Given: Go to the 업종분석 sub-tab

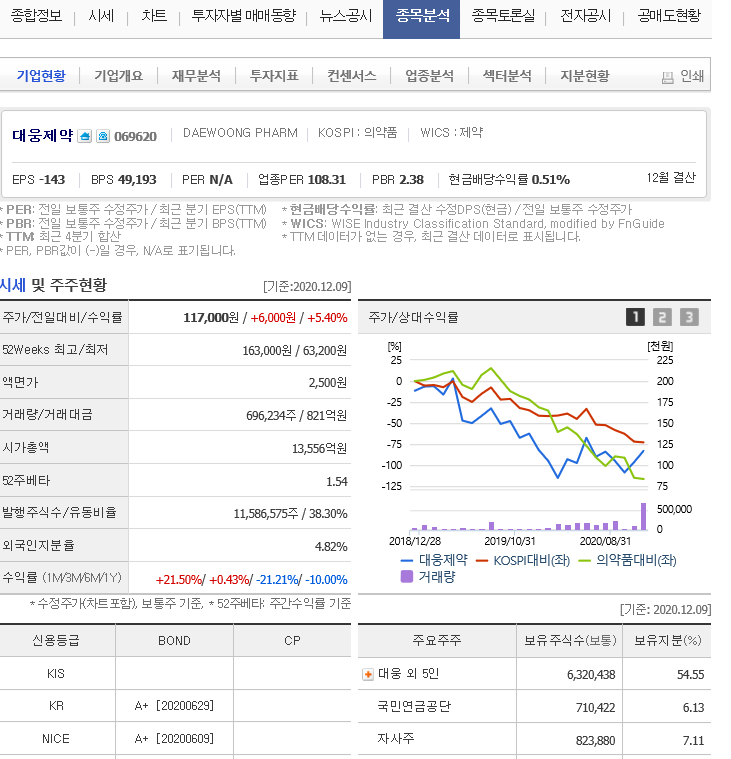Looking at the screenshot, I should click(x=429, y=76).
